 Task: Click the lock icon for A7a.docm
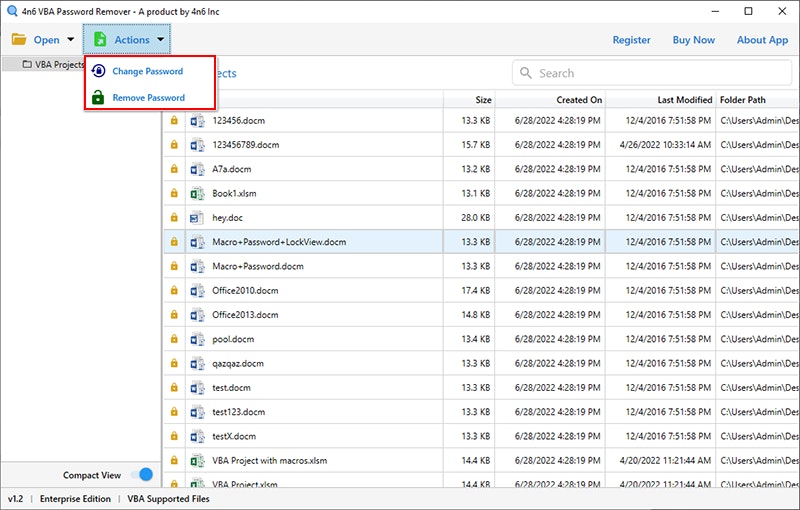point(174,168)
